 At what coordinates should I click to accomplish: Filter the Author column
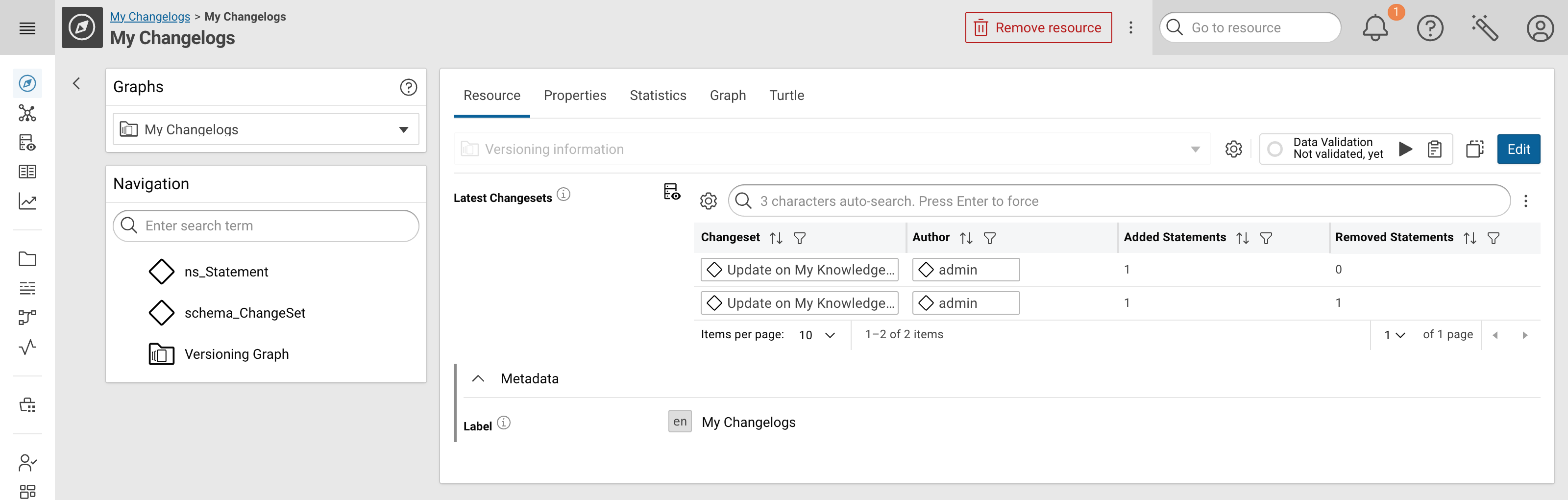click(x=990, y=238)
